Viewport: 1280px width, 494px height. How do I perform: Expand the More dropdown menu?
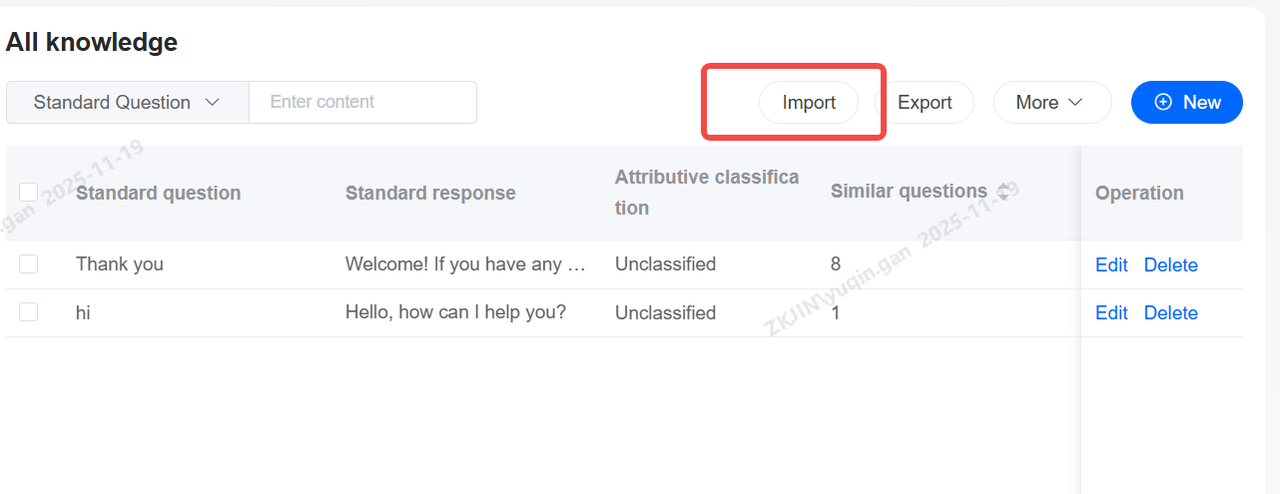(x=1051, y=102)
